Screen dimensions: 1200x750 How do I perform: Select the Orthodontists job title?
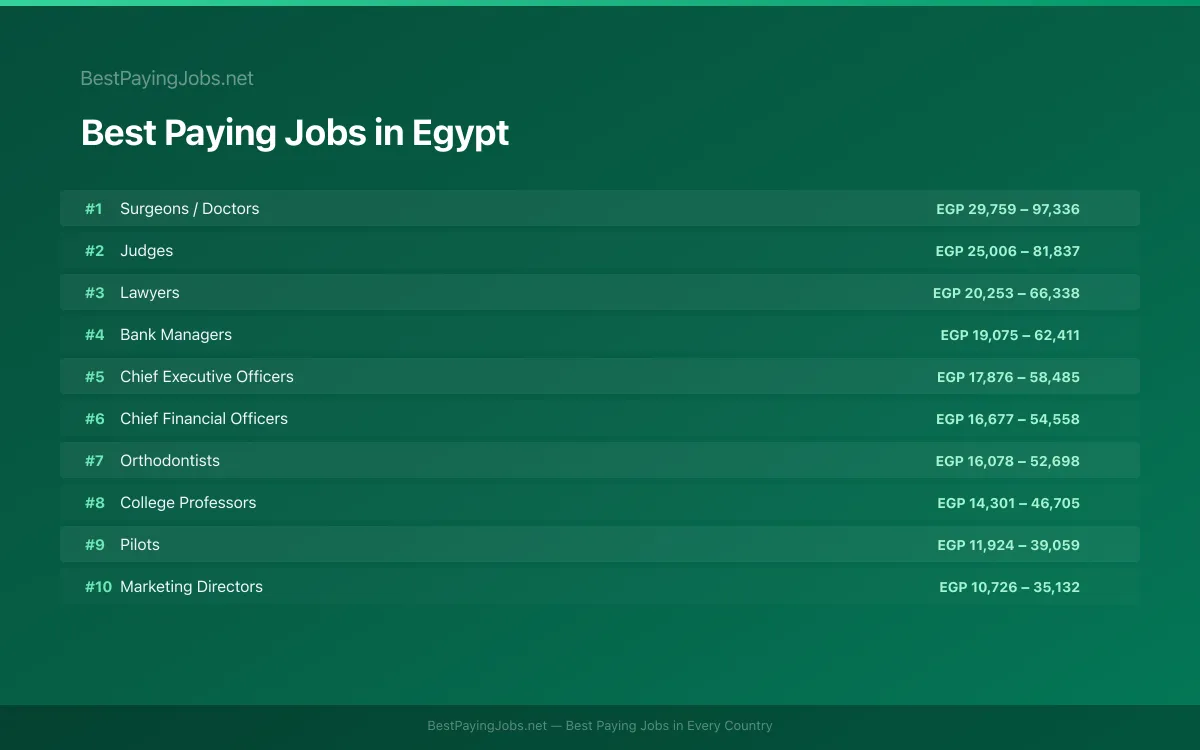point(170,461)
